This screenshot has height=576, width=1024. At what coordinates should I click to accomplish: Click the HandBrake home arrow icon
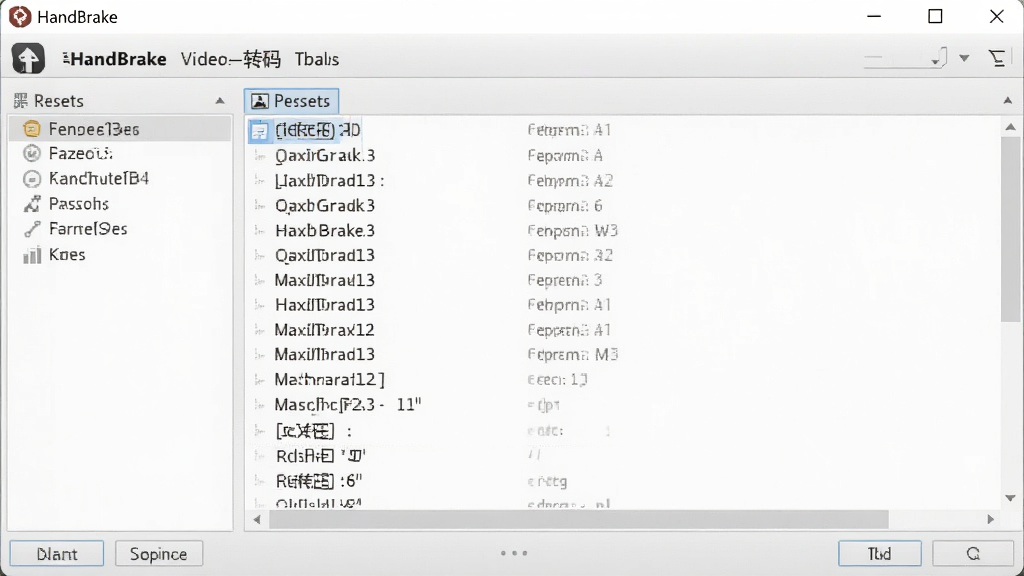click(x=28, y=59)
